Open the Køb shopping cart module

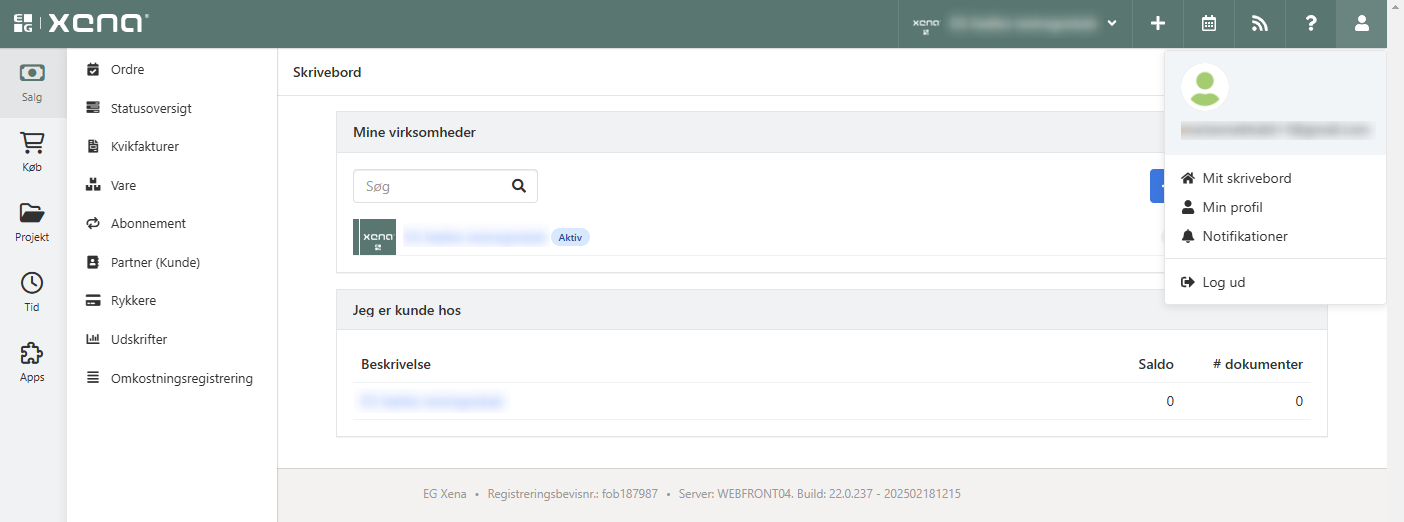[x=32, y=153]
